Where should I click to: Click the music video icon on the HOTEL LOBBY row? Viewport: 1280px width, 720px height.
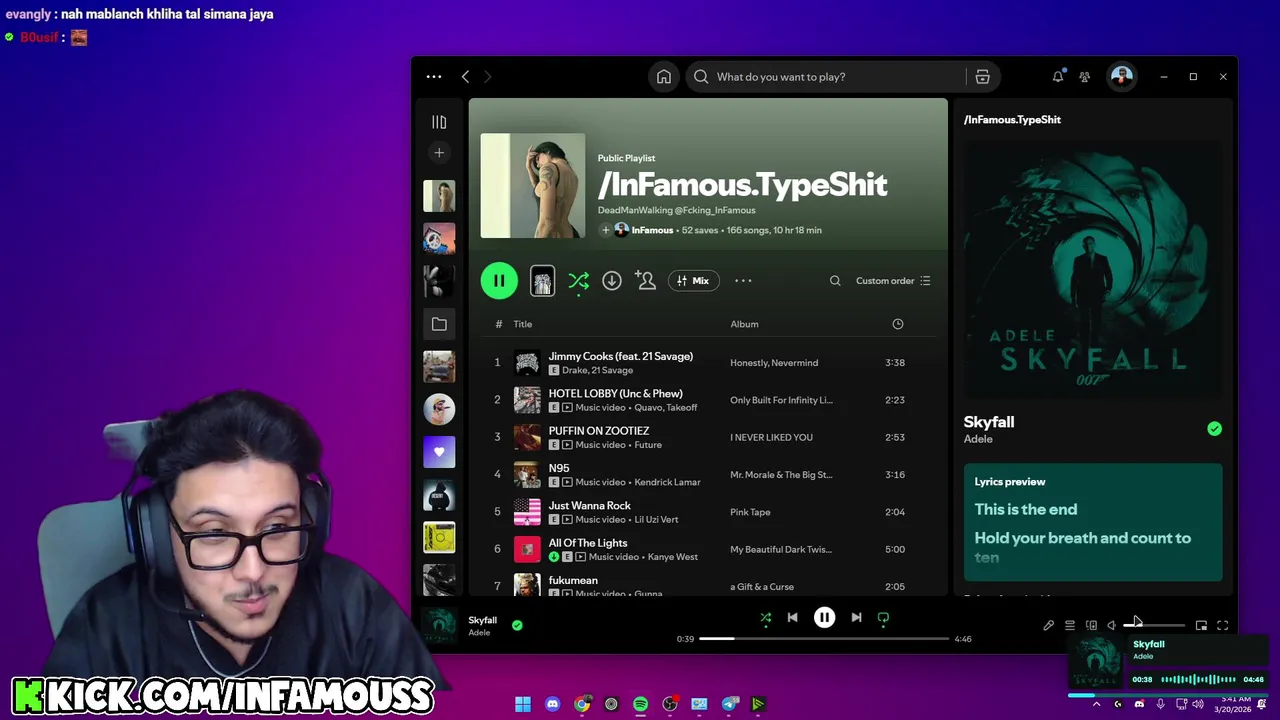pos(567,408)
